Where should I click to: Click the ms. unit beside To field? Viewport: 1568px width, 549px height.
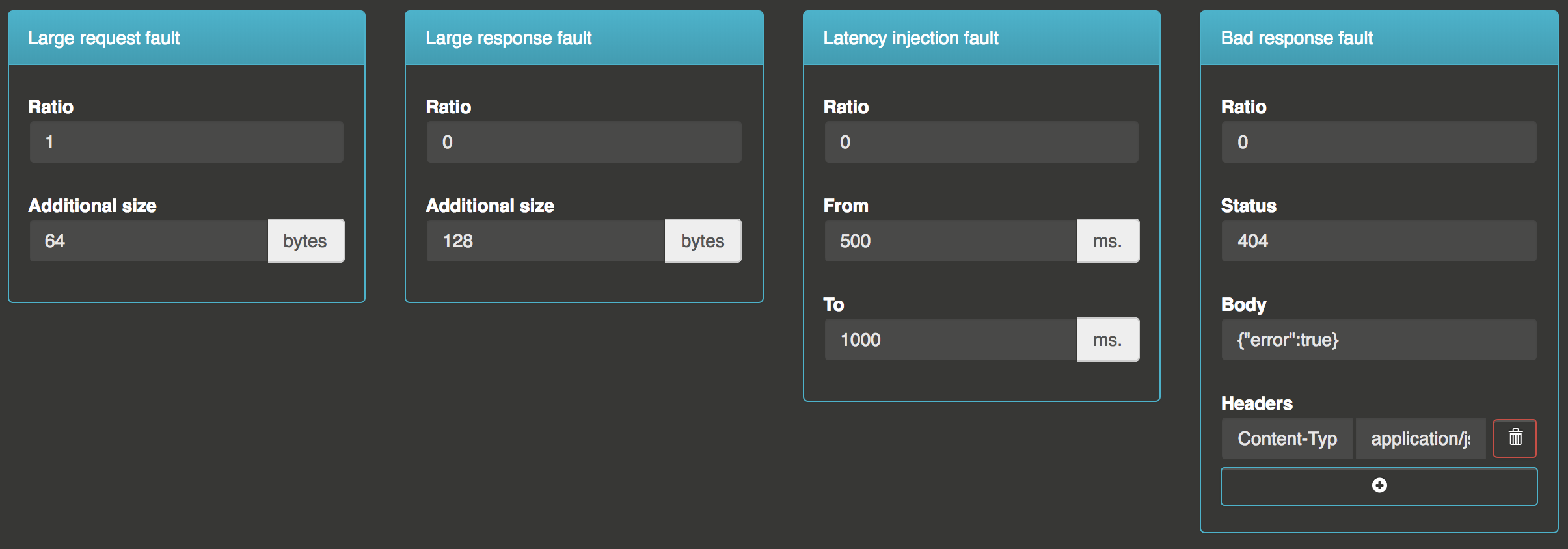(x=1108, y=340)
